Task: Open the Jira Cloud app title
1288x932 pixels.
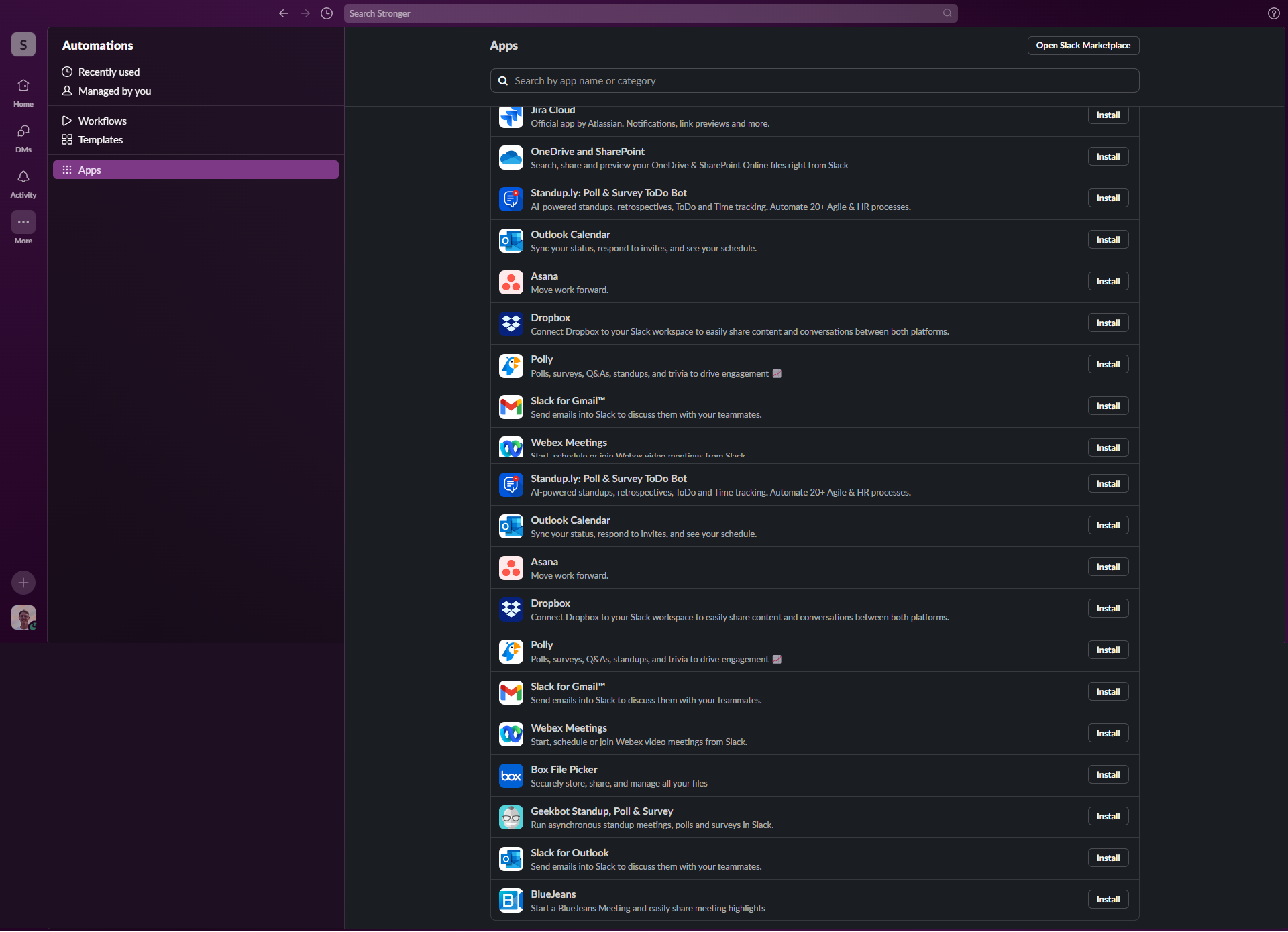Action: click(x=553, y=110)
